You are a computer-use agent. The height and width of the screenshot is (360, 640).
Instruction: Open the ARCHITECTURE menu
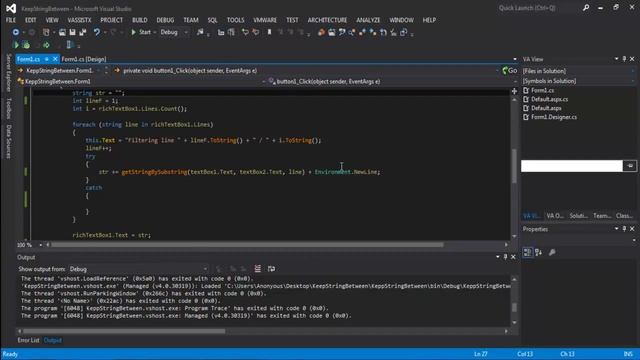coord(327,20)
